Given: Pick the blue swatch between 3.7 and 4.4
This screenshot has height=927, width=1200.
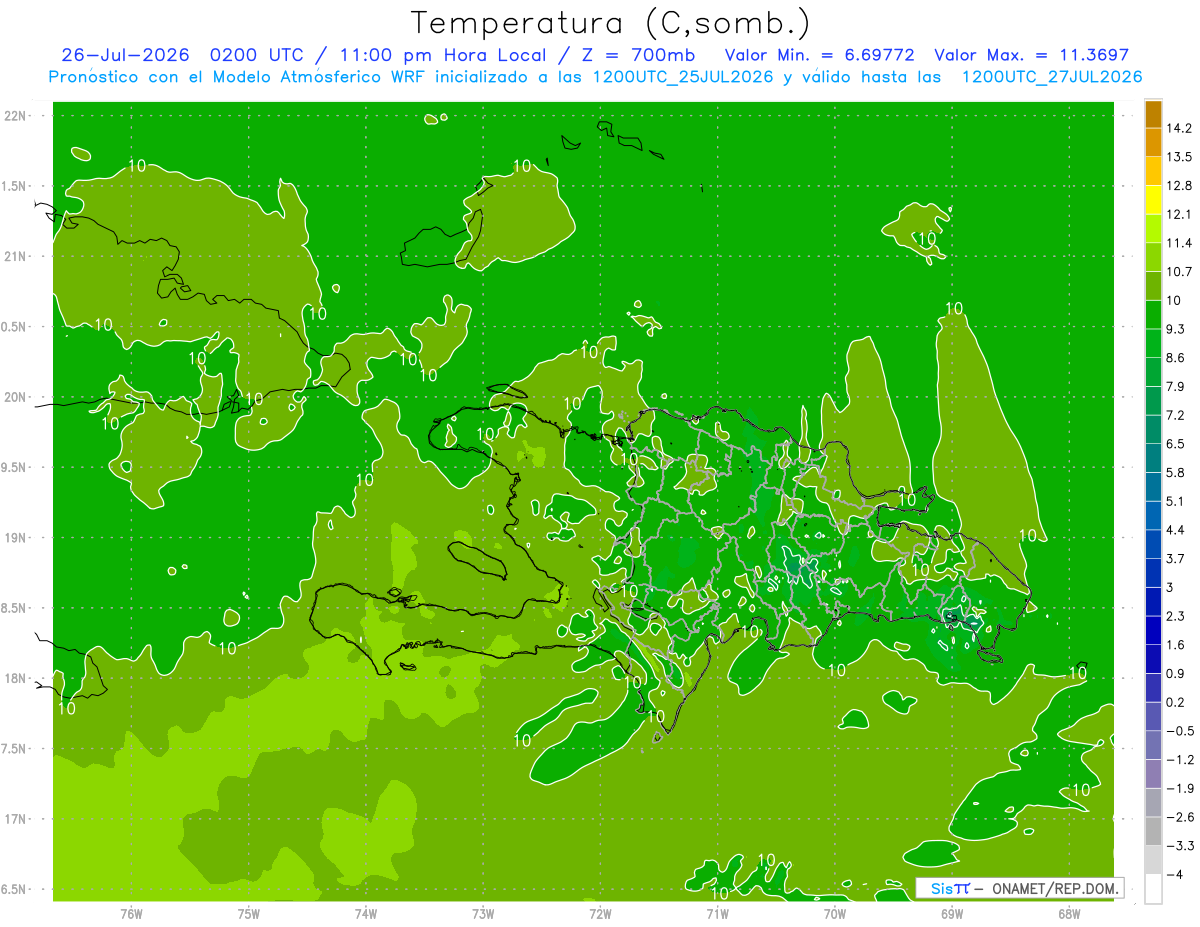Looking at the screenshot, I should tap(1153, 544).
